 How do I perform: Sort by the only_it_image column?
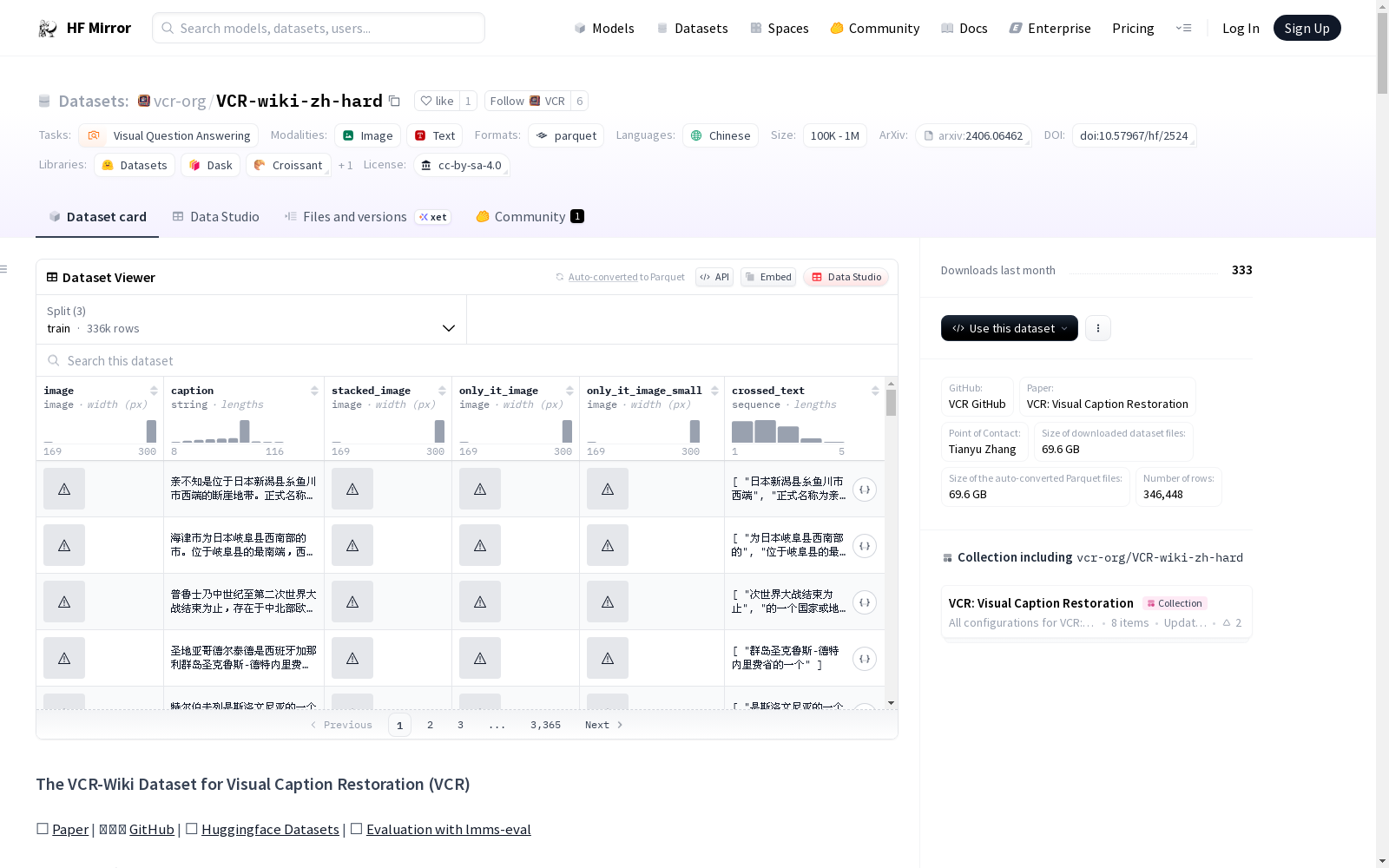(x=569, y=391)
